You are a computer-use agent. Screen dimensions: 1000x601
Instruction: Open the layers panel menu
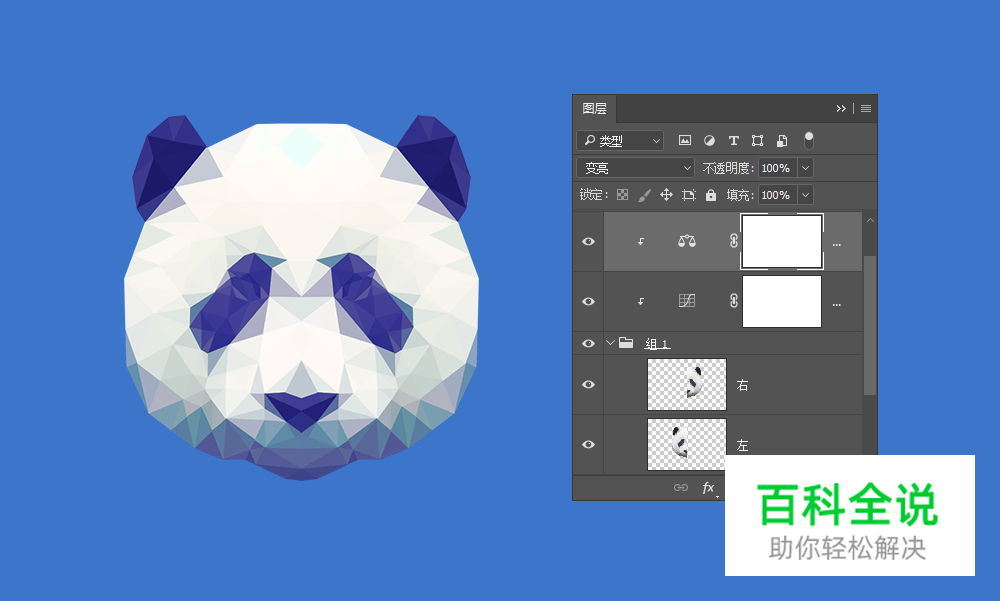(866, 108)
